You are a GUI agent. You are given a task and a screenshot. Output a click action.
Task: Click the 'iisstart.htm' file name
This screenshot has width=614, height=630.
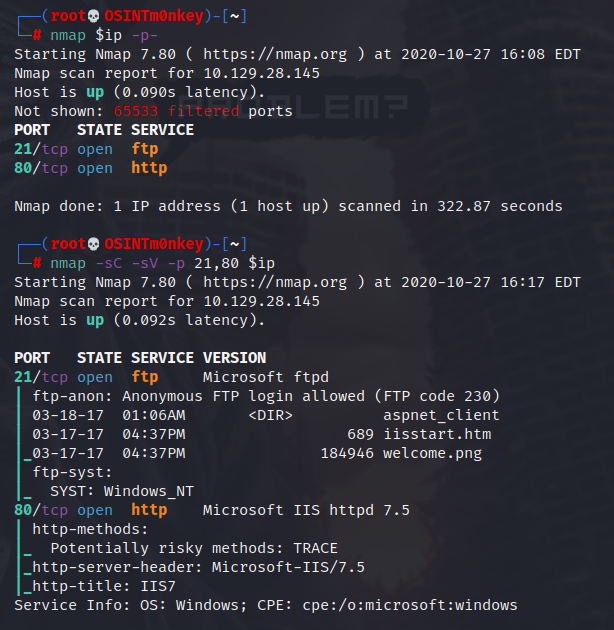[437, 434]
